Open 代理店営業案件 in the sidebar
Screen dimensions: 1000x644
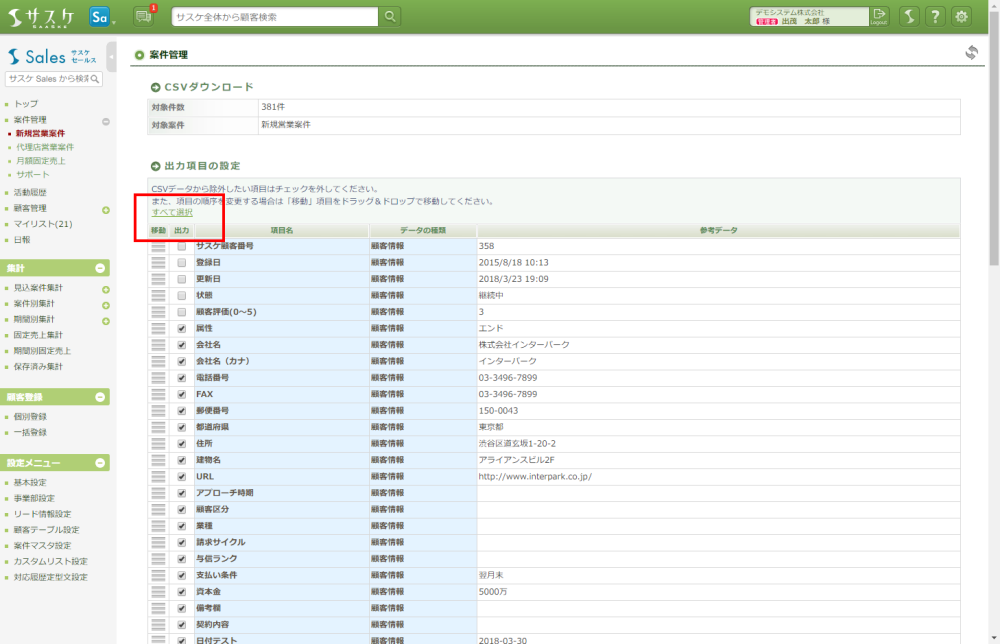(x=45, y=147)
